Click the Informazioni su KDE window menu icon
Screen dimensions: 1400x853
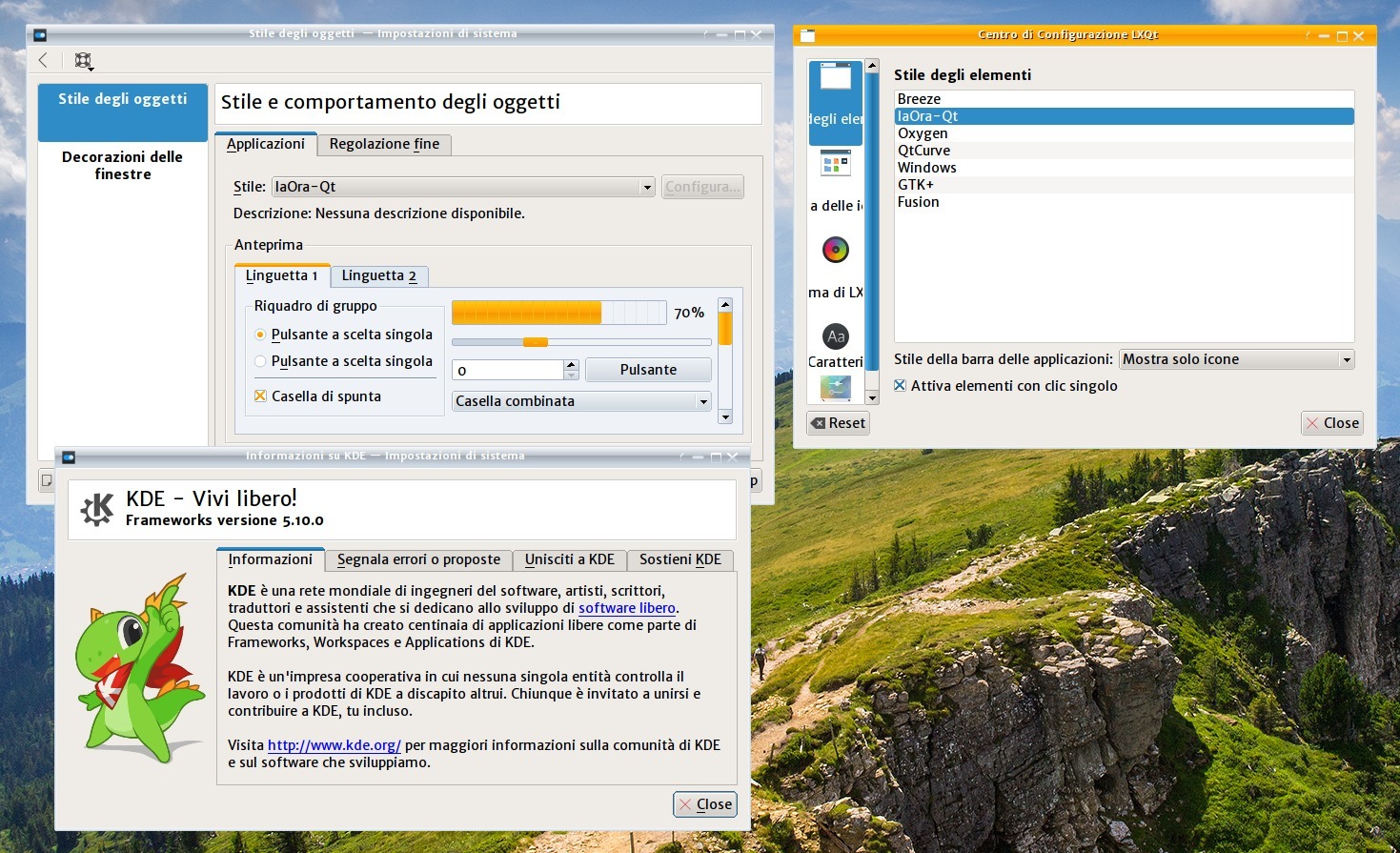(x=69, y=457)
